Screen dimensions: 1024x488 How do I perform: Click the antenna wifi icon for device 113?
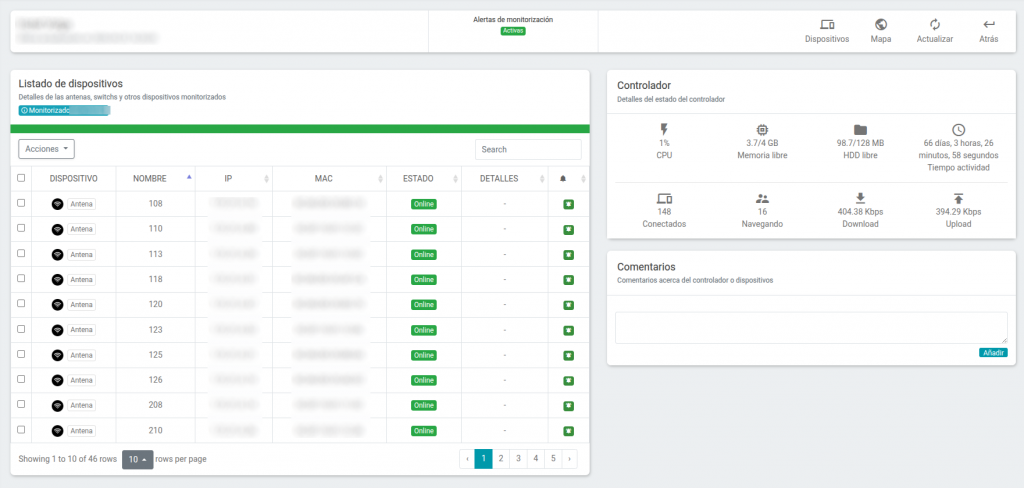[57, 254]
